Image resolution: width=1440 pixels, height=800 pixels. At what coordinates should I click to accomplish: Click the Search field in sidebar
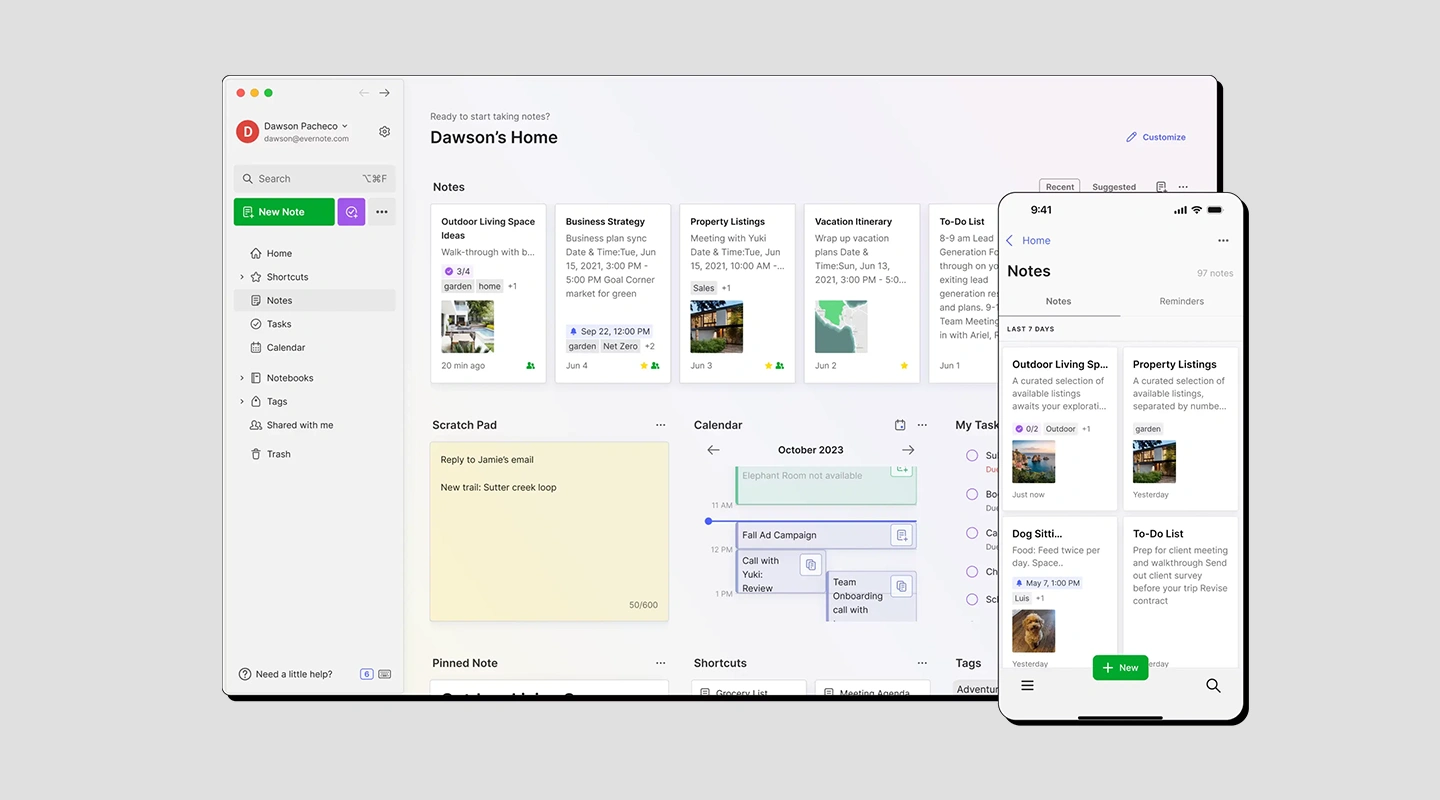coord(314,179)
